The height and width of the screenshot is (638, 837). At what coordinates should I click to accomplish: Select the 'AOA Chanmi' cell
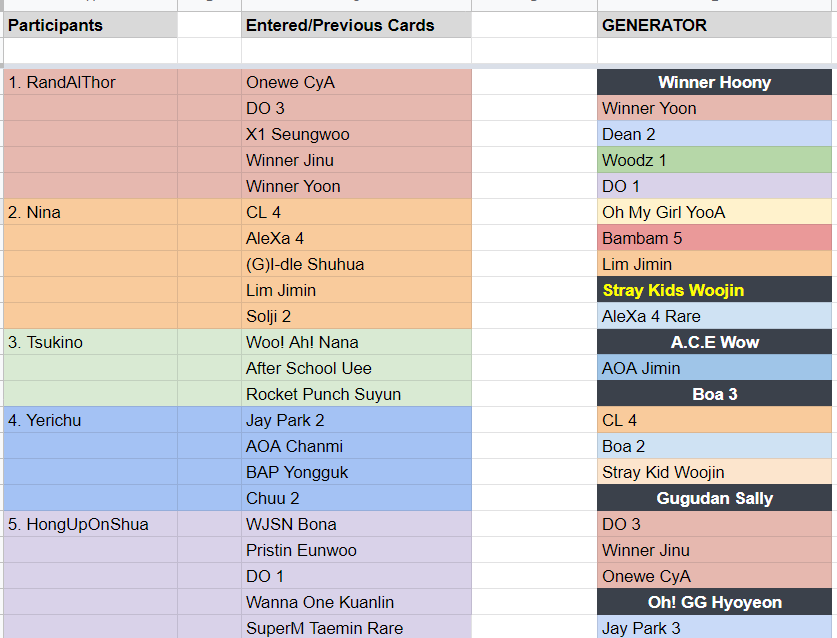click(356, 446)
